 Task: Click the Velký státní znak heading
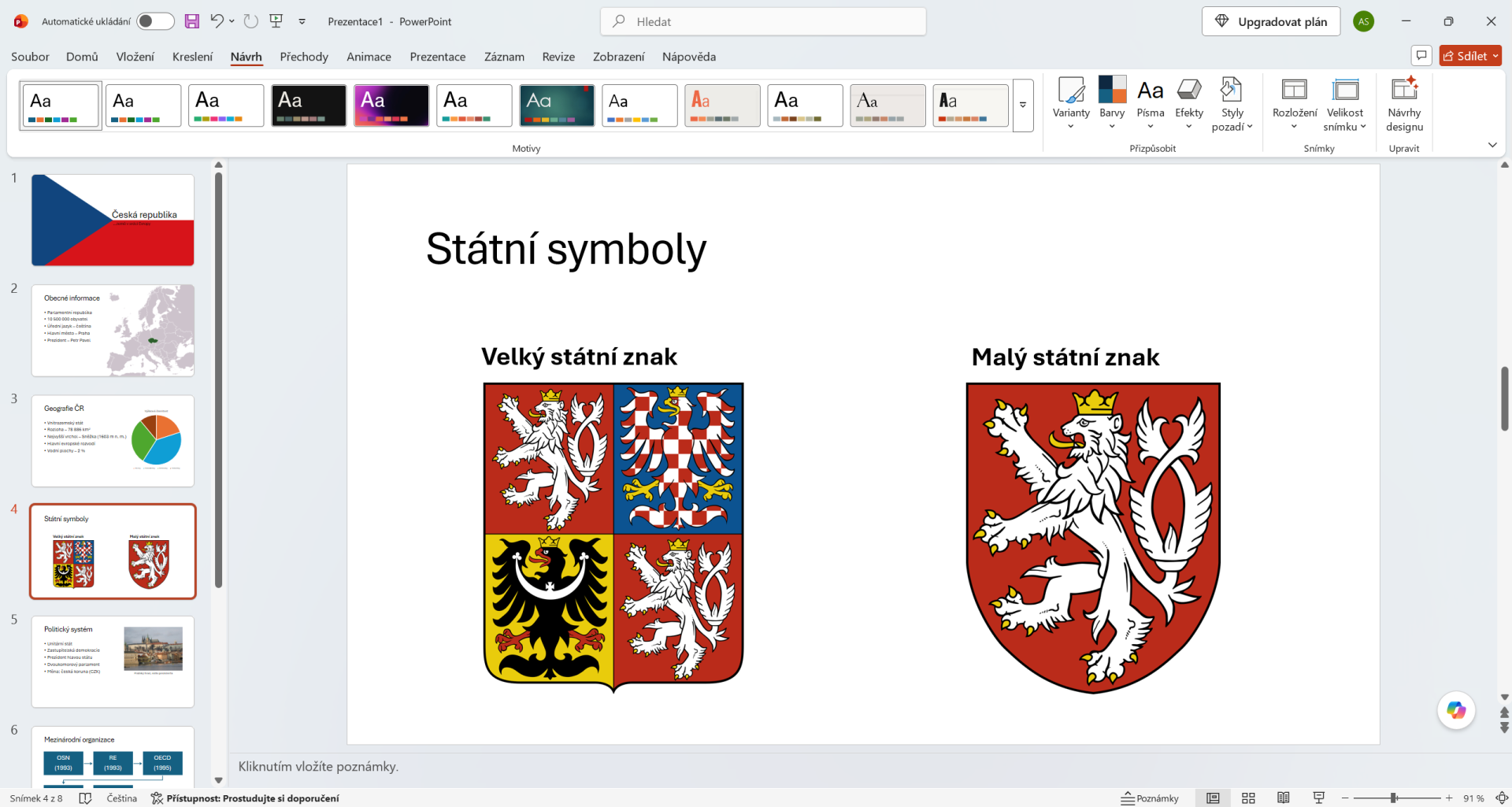(579, 357)
